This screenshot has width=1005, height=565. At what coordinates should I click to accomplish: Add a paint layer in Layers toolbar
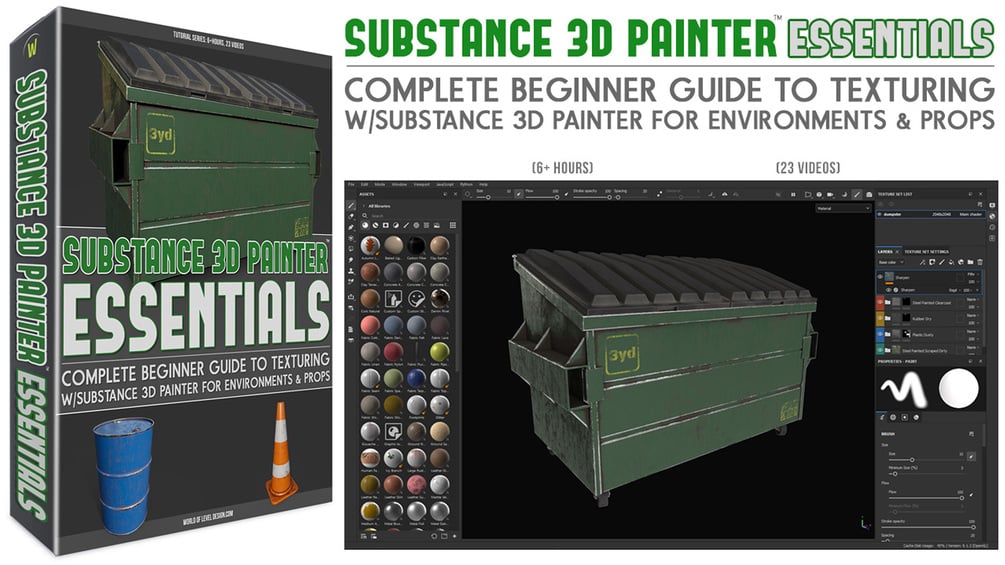point(942,263)
